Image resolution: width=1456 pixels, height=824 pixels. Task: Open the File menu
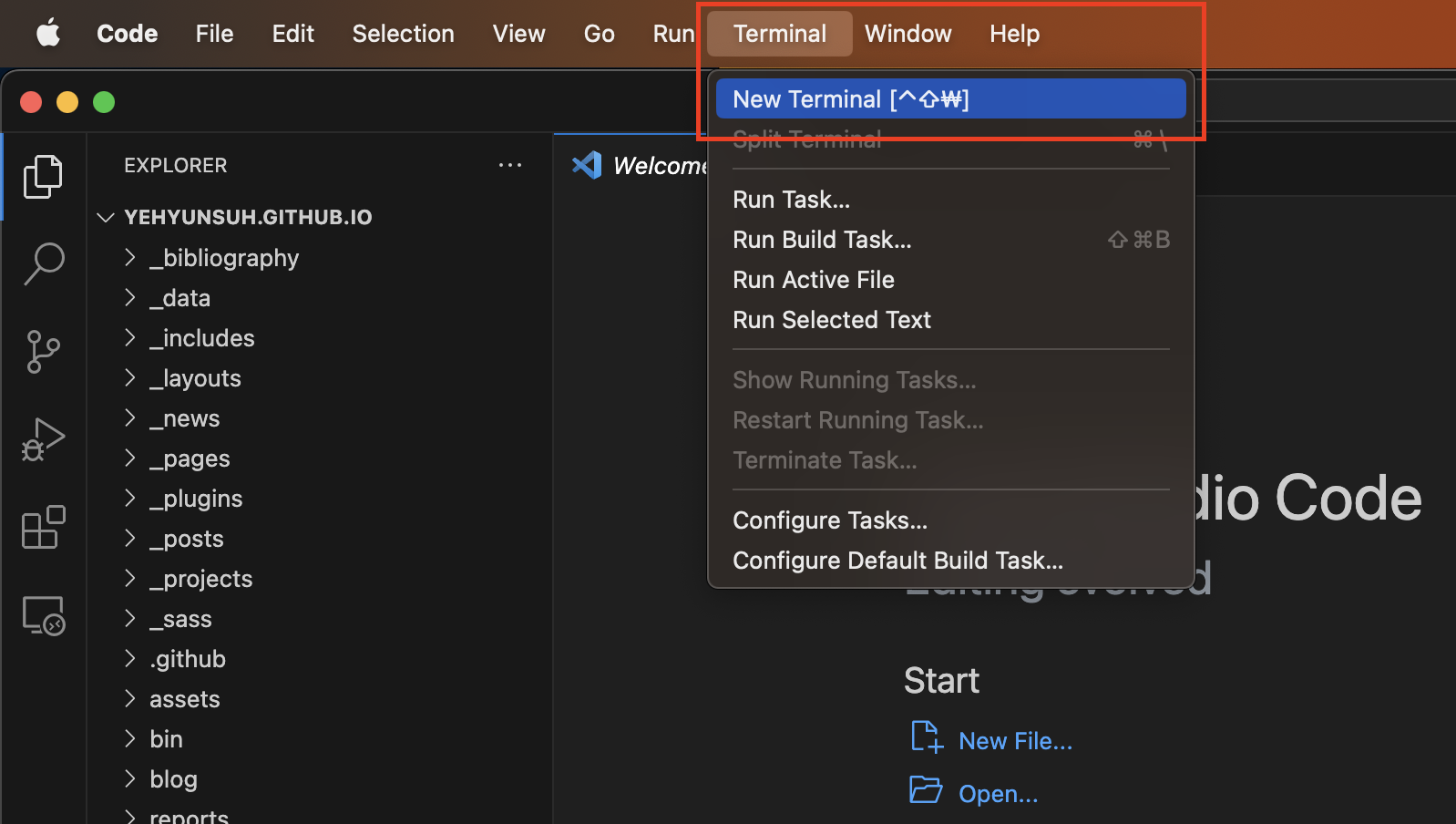(214, 34)
